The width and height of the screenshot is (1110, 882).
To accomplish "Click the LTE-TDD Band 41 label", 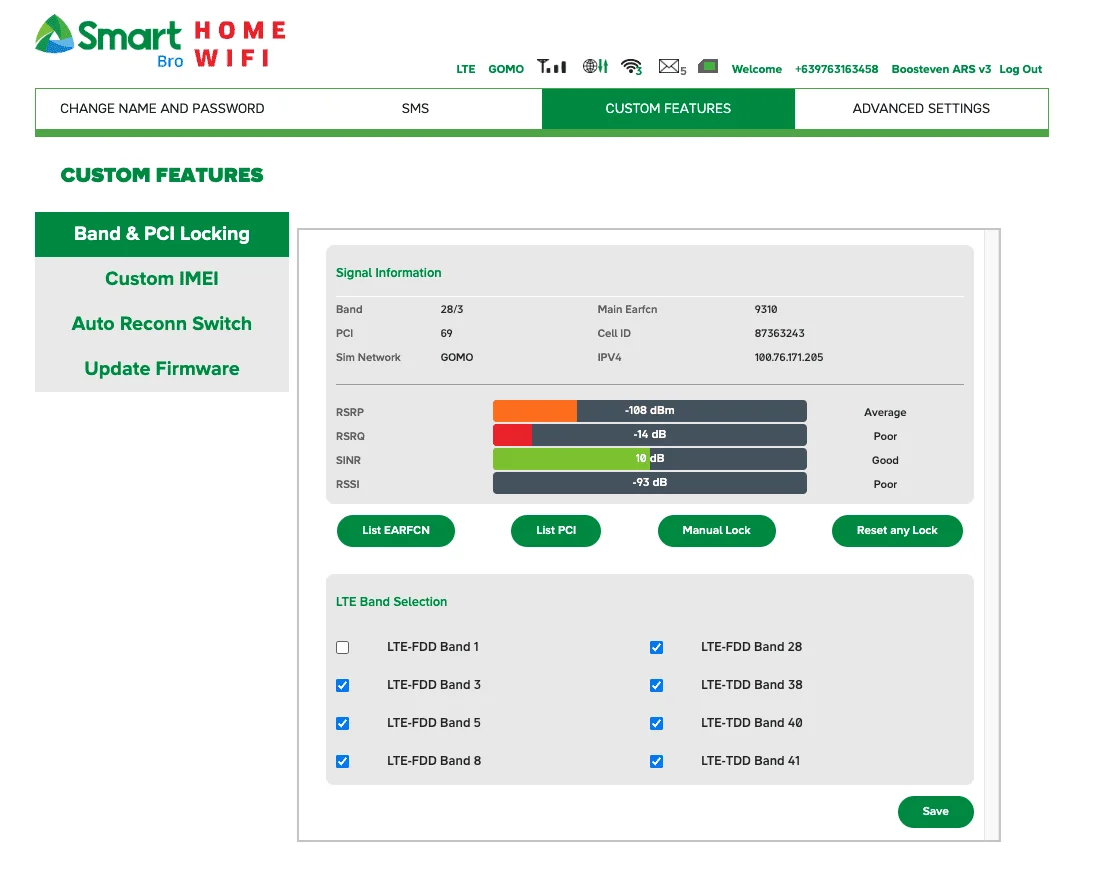I will 750,761.
